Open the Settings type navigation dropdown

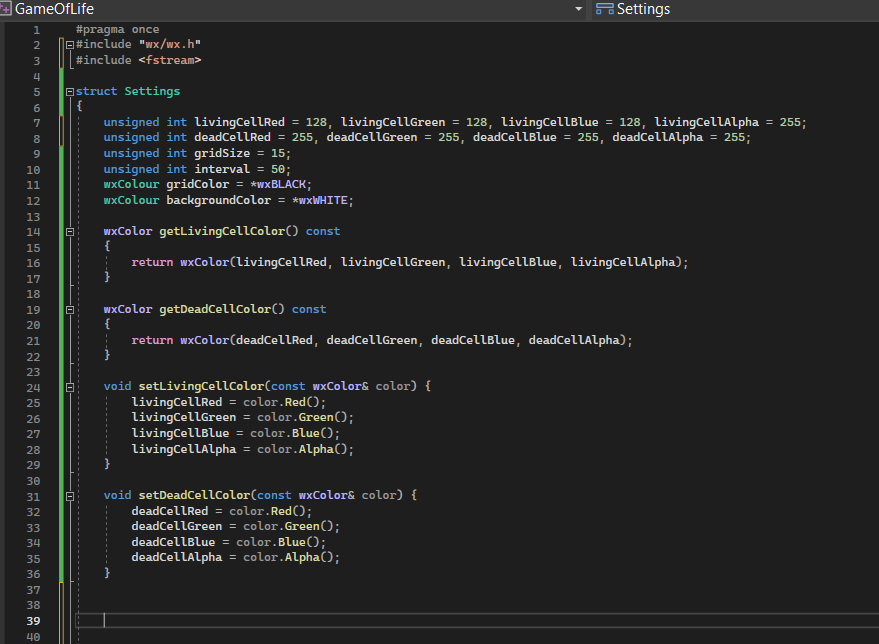click(x=643, y=9)
